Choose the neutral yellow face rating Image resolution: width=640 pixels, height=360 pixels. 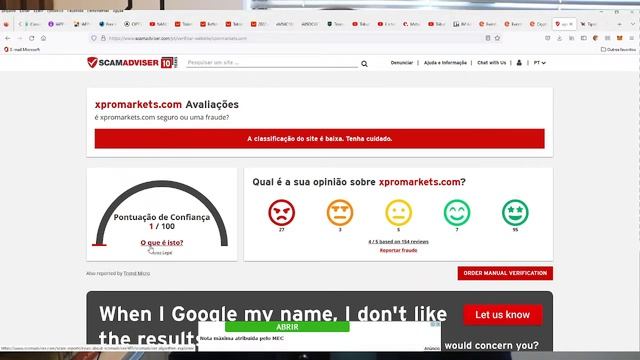tap(398, 212)
